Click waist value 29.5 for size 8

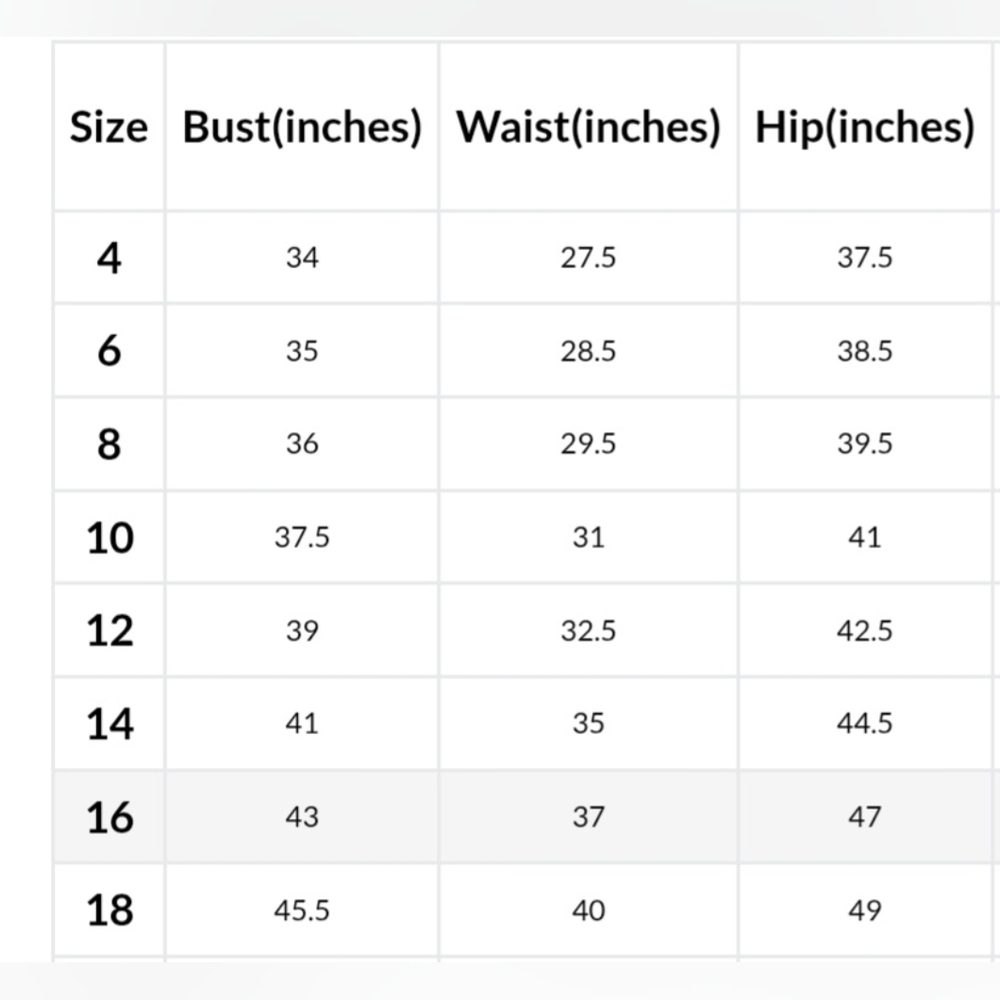pyautogui.click(x=588, y=444)
